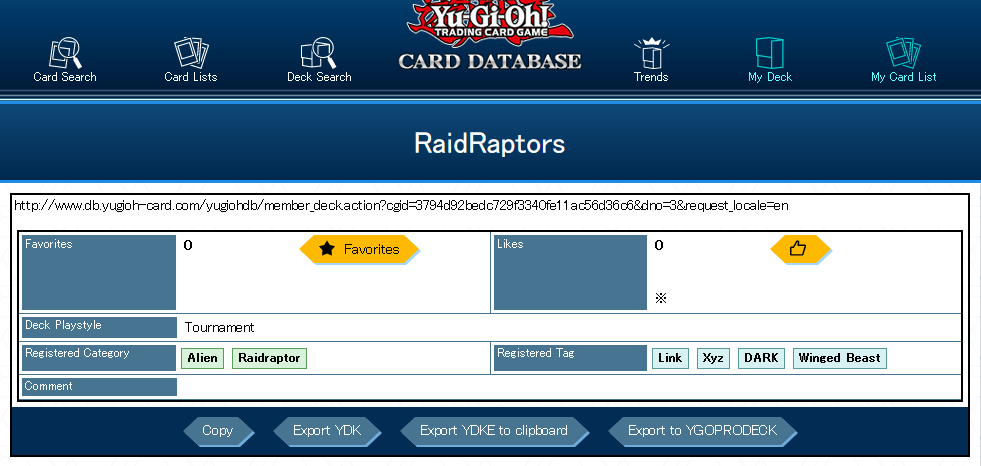Select the Alien category tag
981x466 pixels.
(203, 358)
